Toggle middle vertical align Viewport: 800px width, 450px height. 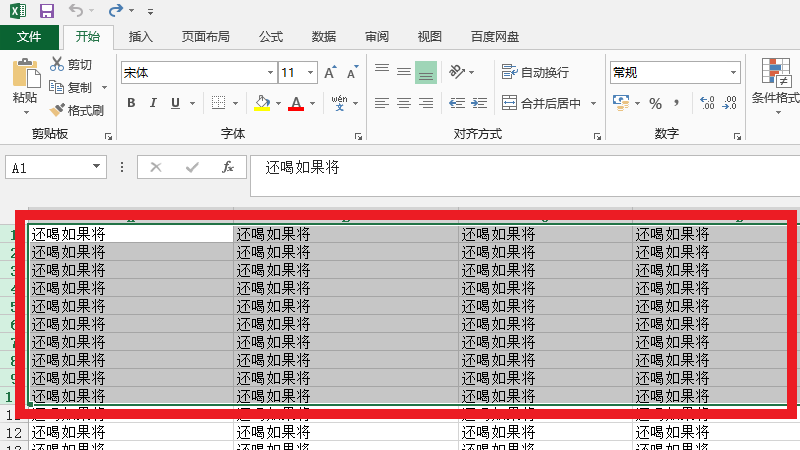[x=404, y=72]
